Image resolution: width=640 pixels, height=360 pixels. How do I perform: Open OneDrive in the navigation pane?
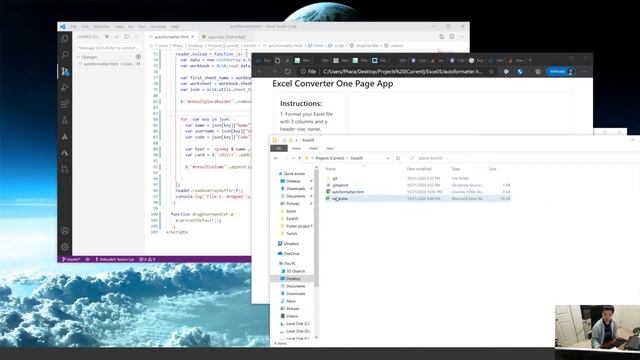(291, 253)
